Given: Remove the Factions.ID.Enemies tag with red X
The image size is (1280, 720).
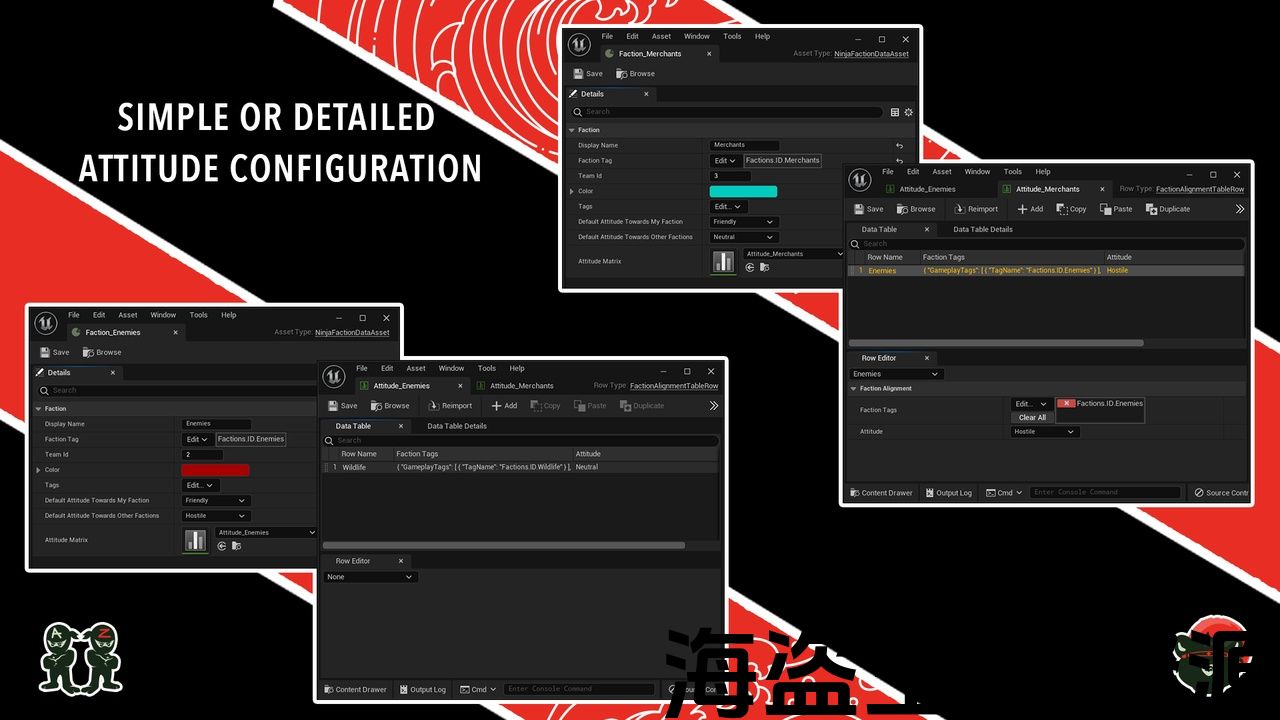Looking at the screenshot, I should click(1066, 403).
